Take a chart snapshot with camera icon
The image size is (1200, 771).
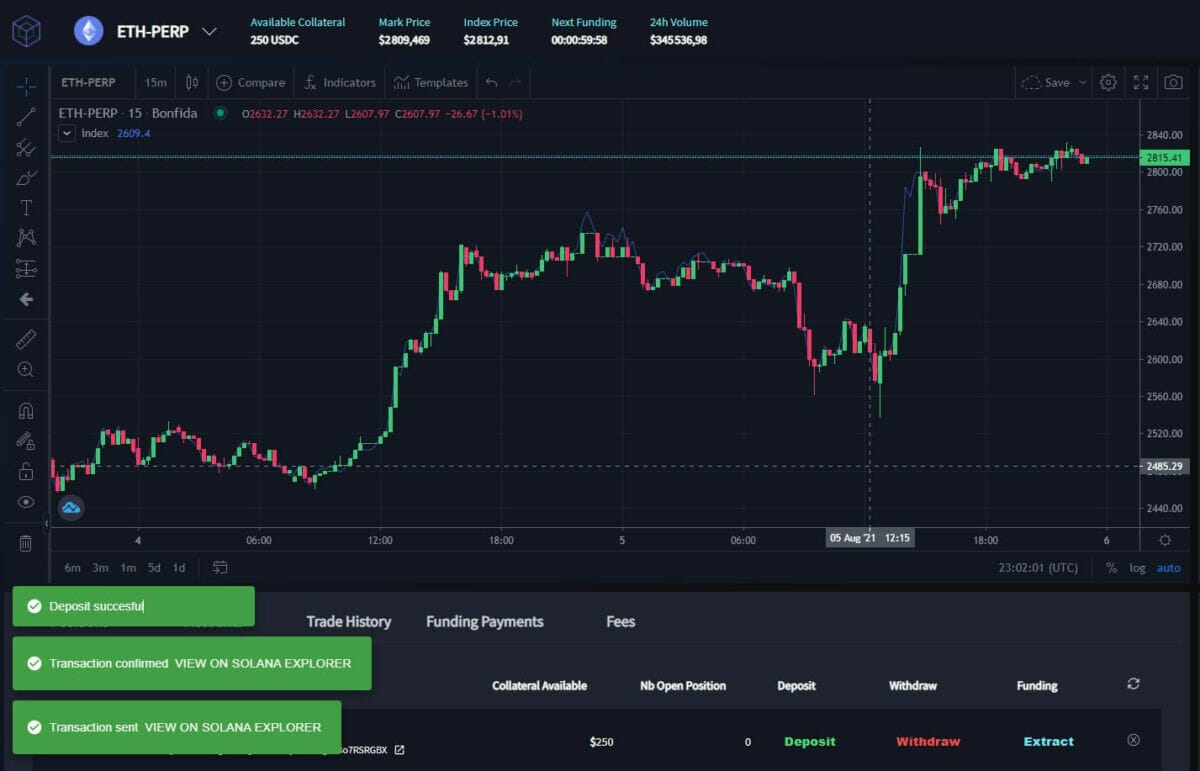tap(1174, 83)
